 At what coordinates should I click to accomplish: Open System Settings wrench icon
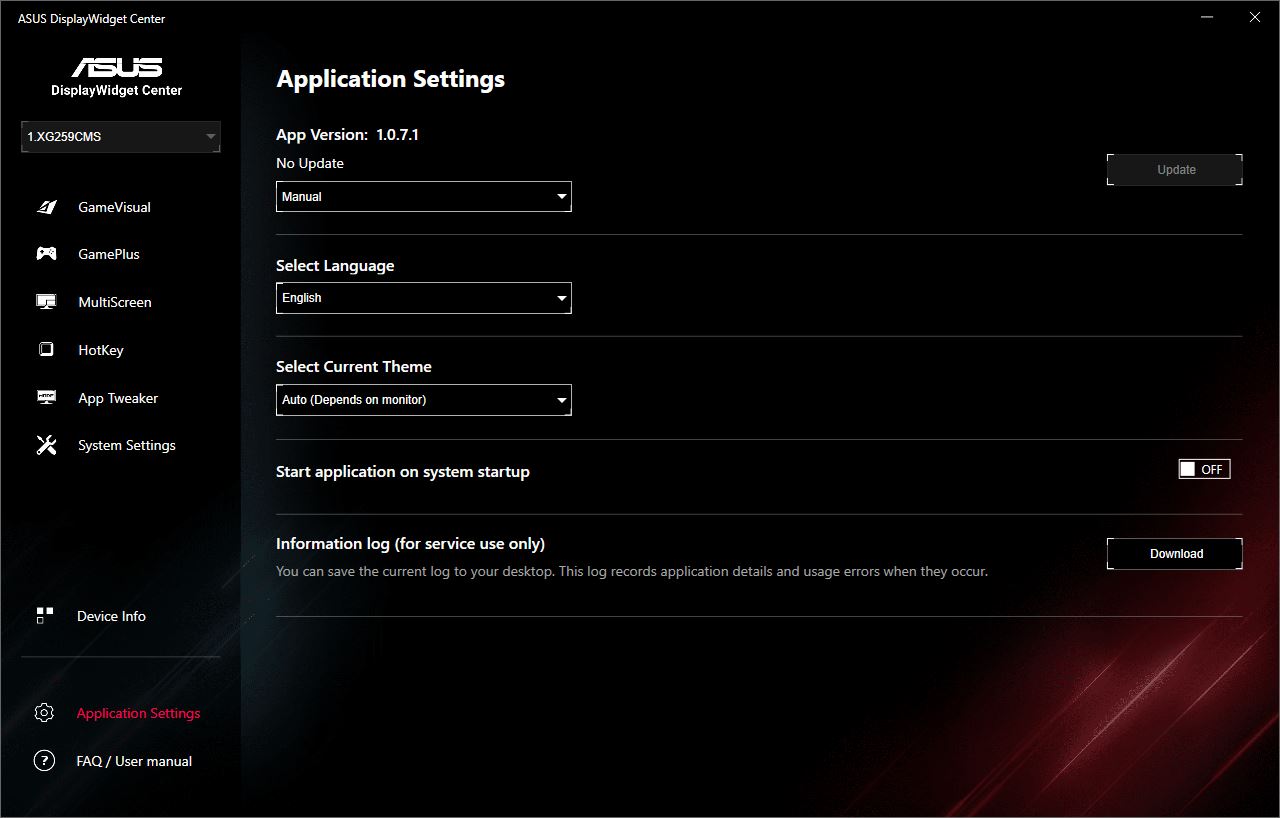click(46, 445)
